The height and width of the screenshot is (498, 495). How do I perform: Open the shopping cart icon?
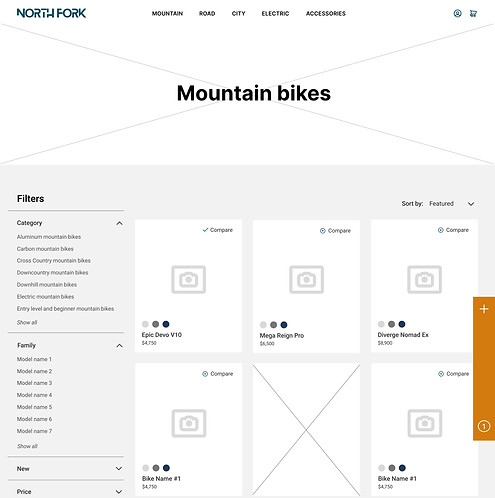[473, 13]
